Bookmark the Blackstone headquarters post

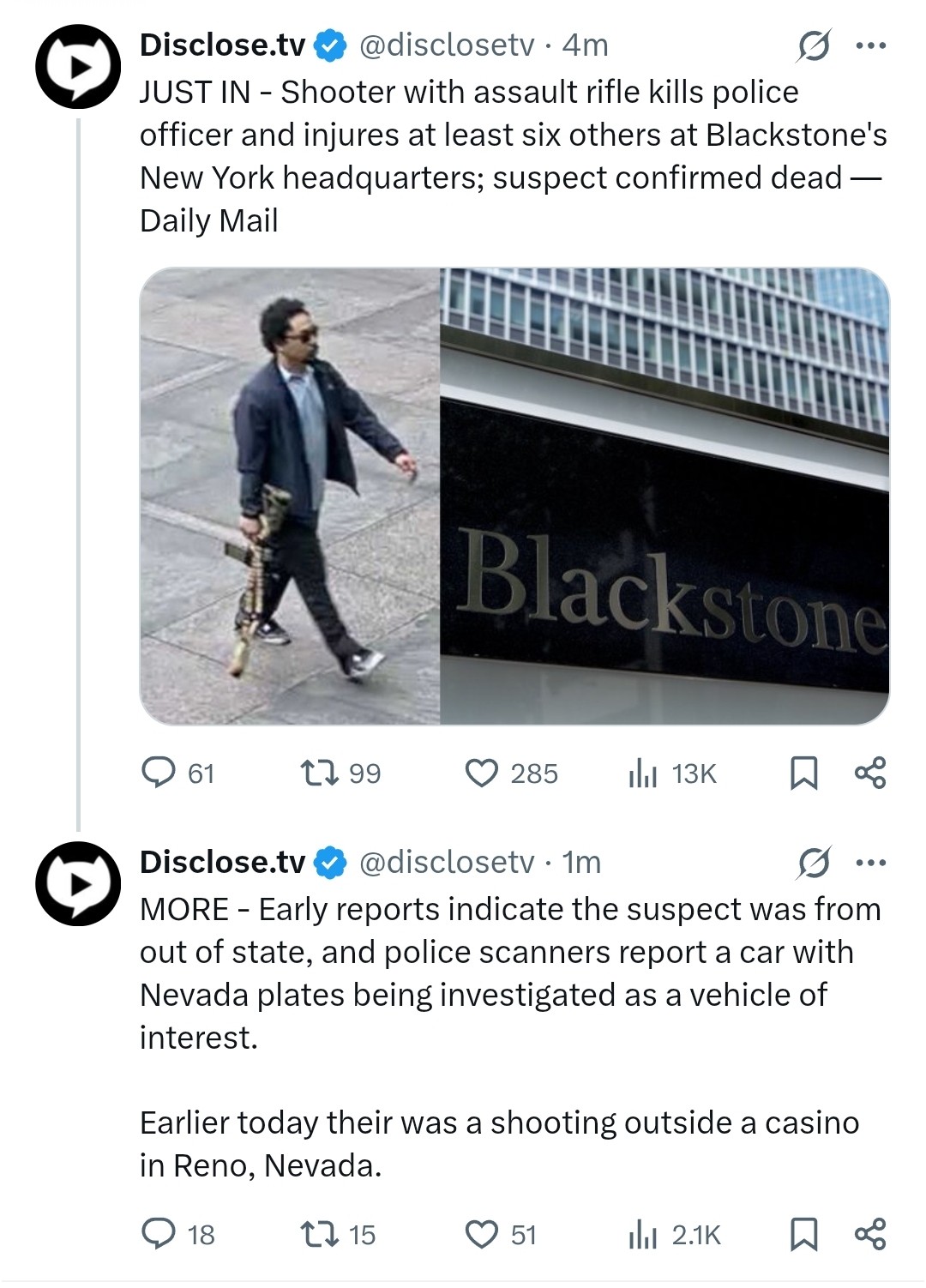coord(803,773)
